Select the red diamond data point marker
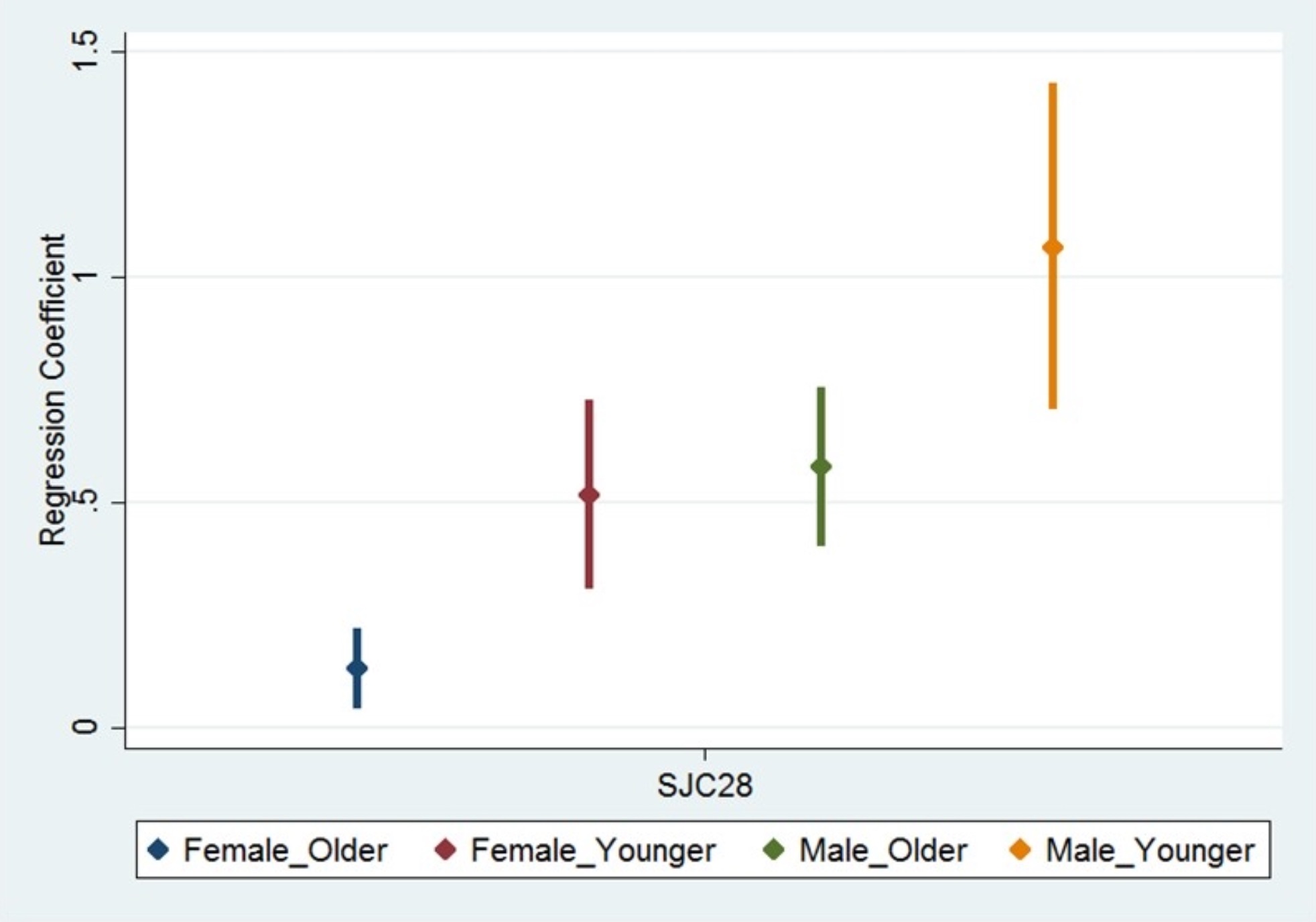This screenshot has width=1316, height=922. point(589,495)
